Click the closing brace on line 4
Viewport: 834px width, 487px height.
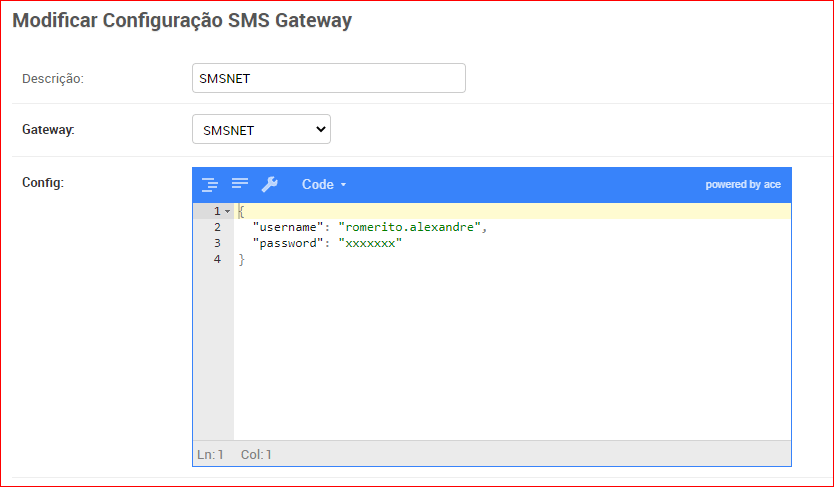[241, 259]
